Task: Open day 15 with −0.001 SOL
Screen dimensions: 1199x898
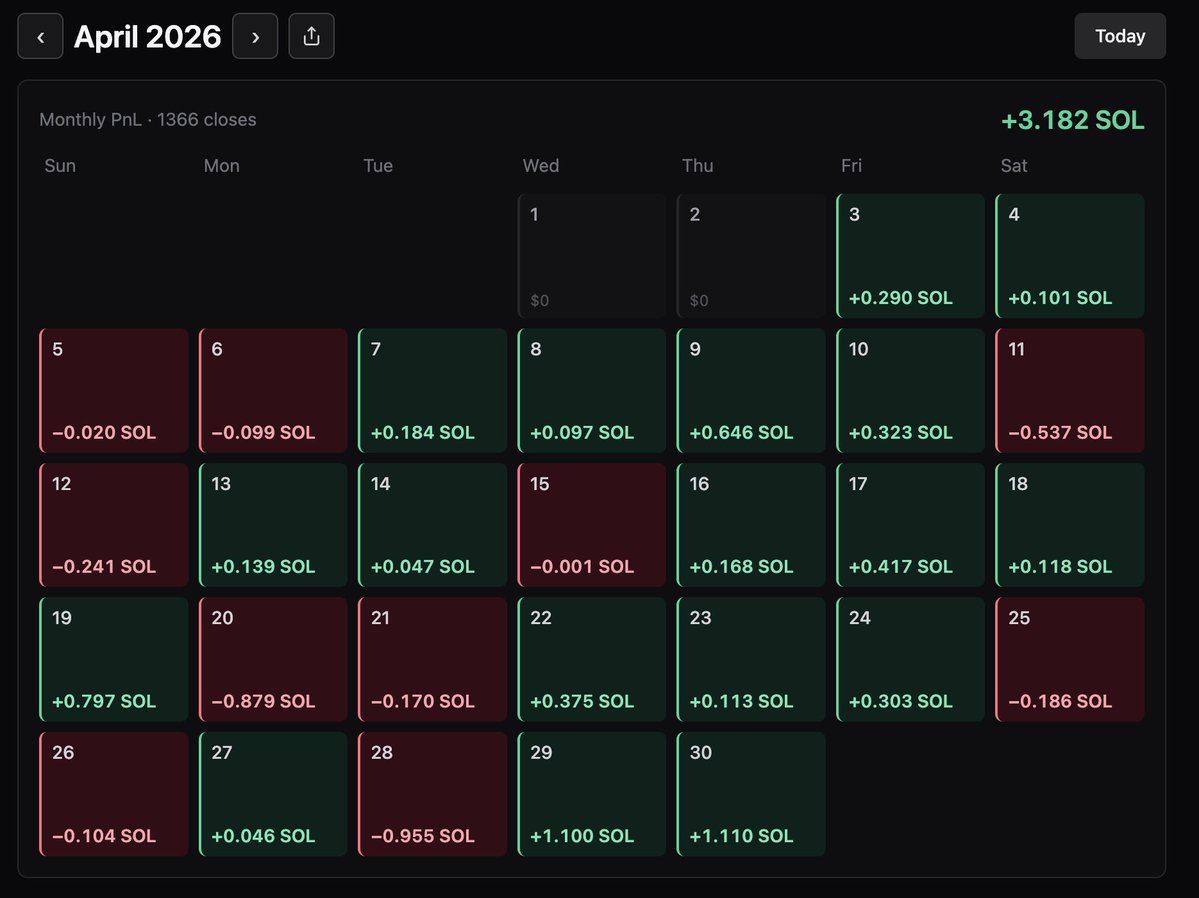Action: tap(592, 525)
